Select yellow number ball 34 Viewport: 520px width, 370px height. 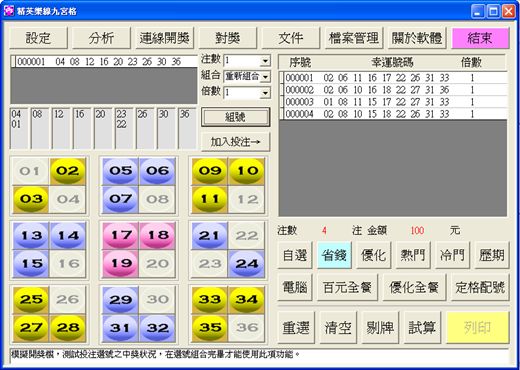247,299
